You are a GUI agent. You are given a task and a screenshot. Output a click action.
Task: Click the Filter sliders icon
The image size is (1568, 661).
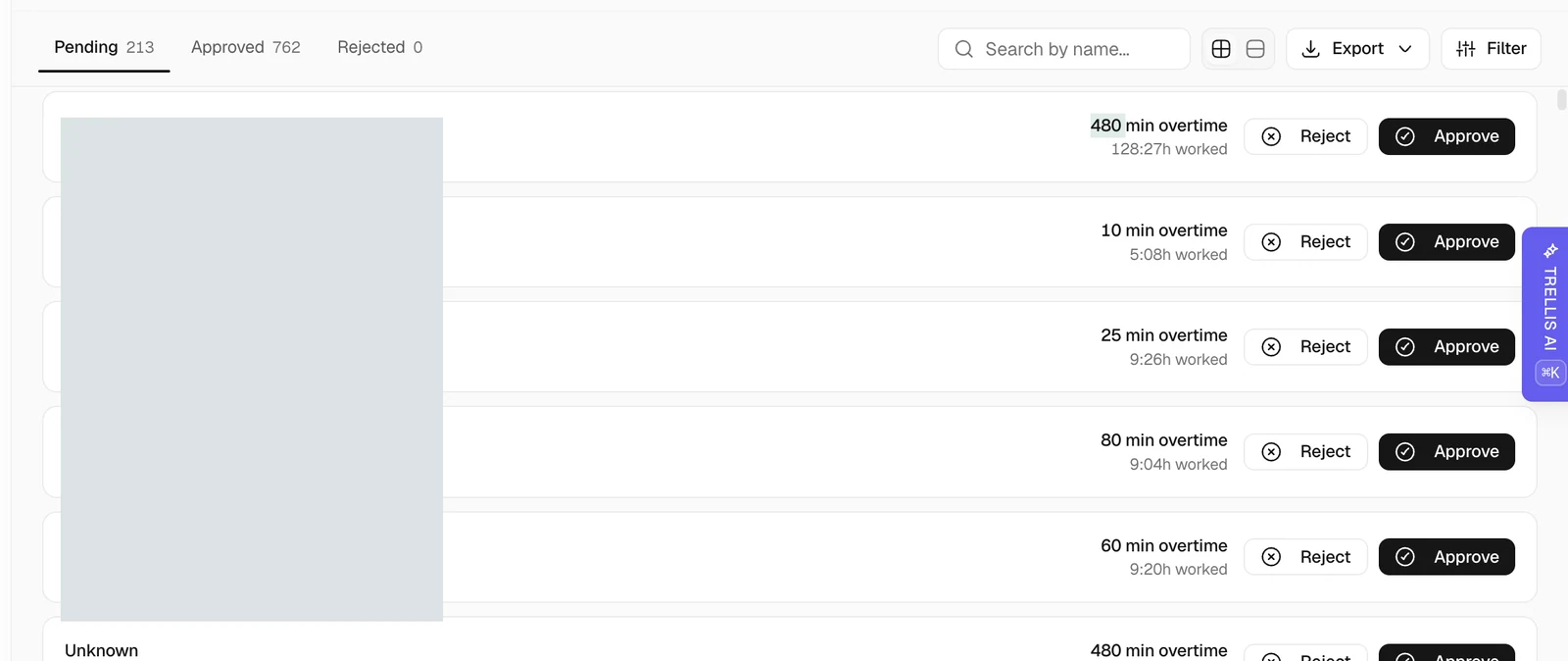coord(1466,49)
